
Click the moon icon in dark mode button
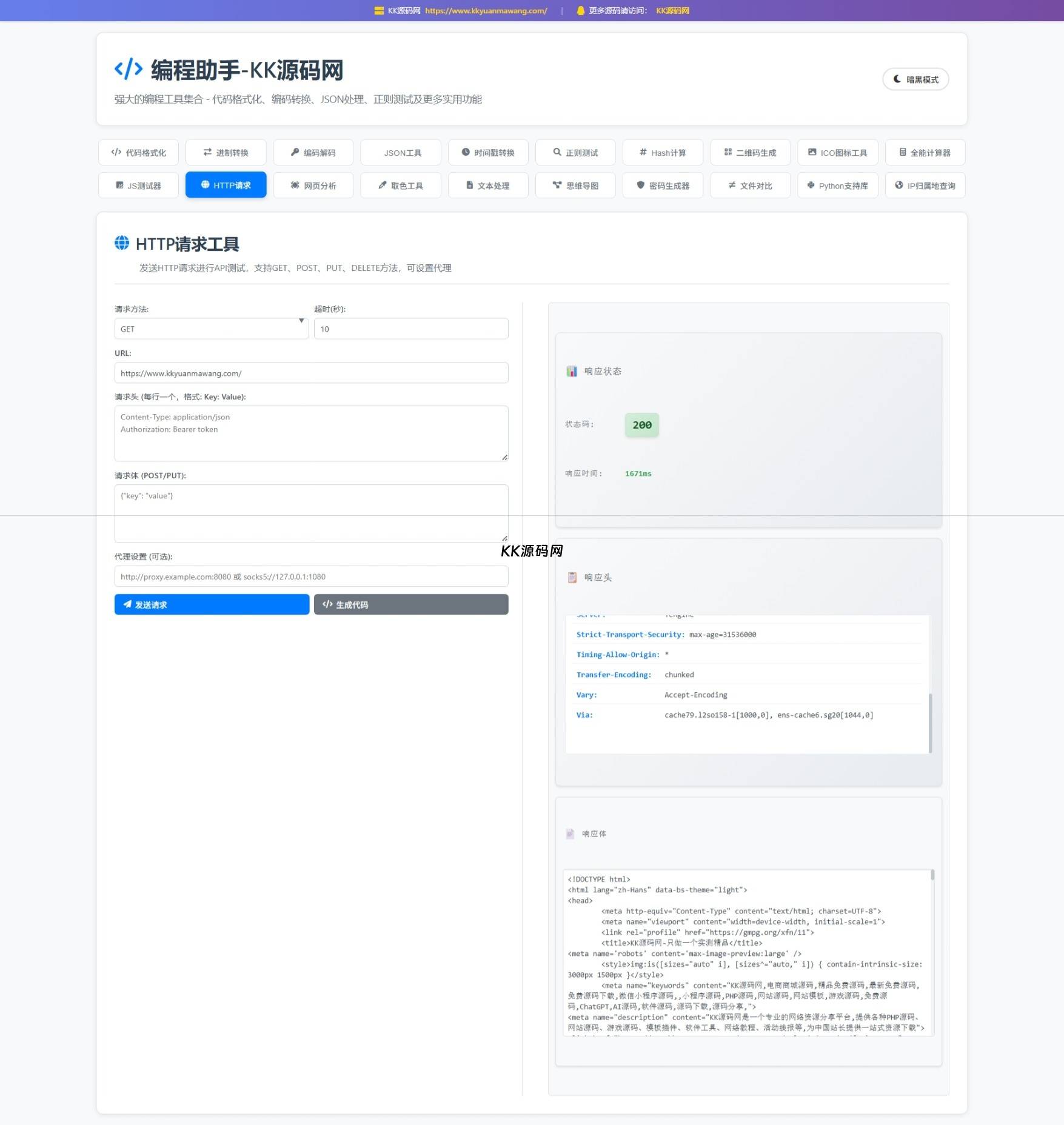pos(897,79)
